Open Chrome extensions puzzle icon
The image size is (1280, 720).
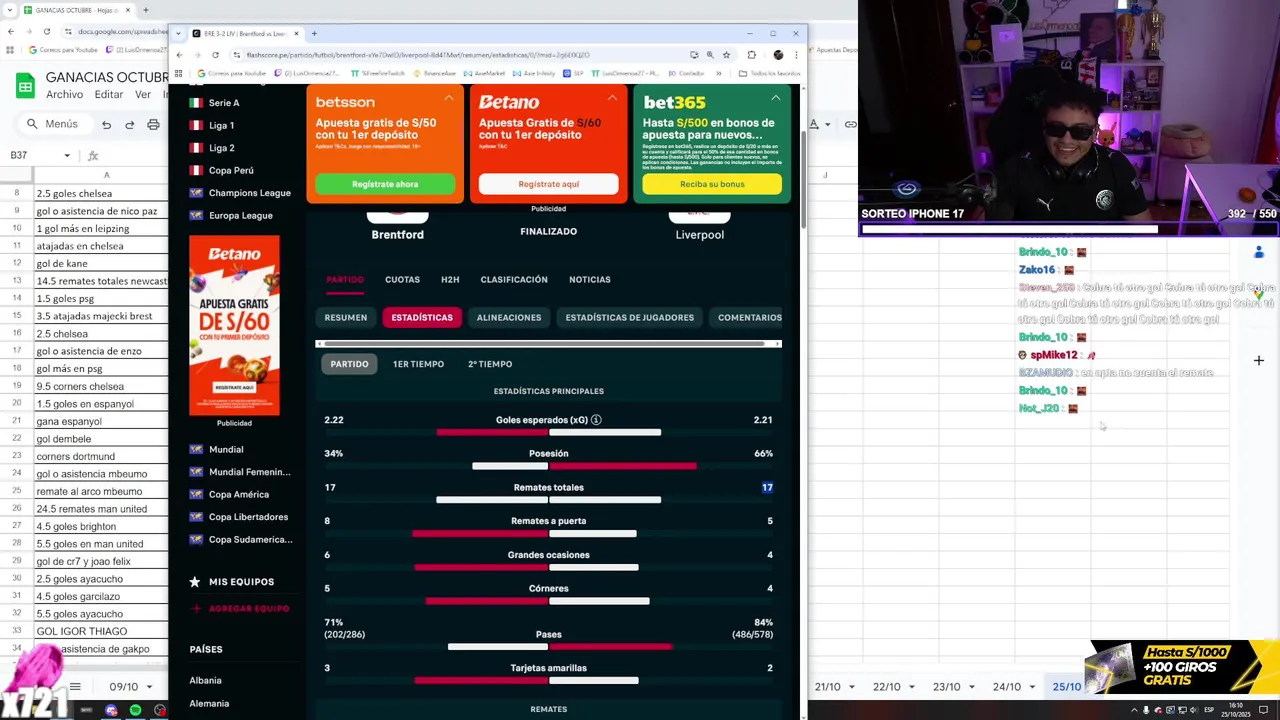(752, 55)
